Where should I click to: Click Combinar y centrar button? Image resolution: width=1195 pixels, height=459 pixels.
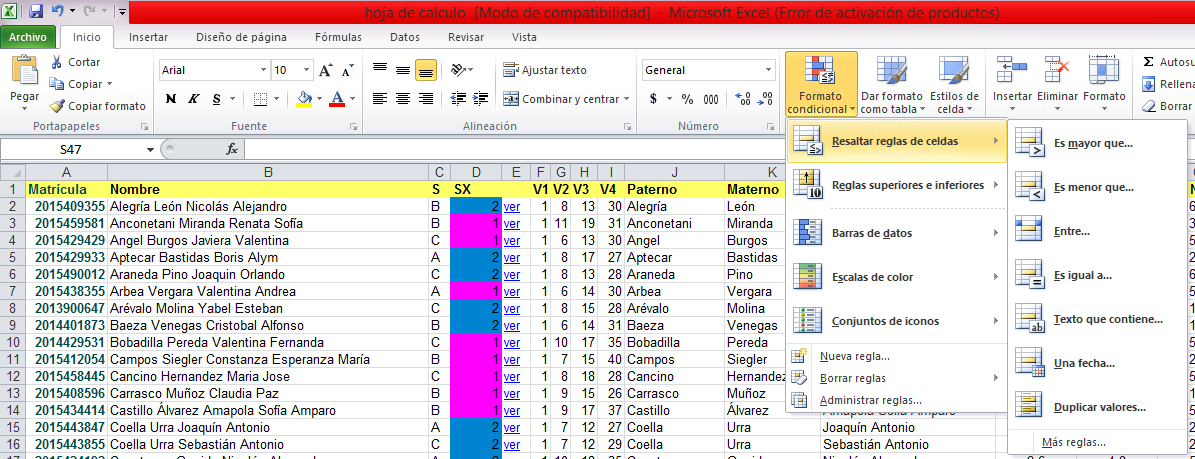(565, 99)
